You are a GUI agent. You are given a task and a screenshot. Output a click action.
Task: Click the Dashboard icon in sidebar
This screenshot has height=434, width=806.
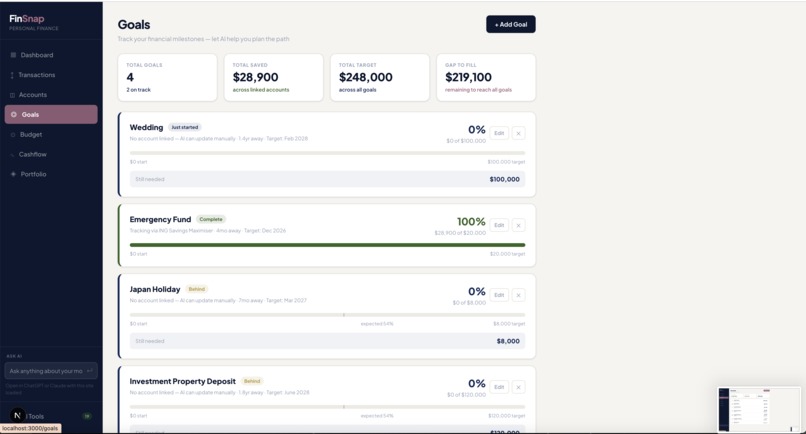(x=13, y=55)
